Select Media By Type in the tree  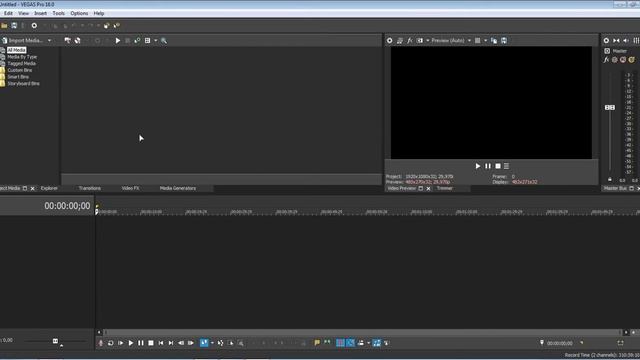point(22,57)
